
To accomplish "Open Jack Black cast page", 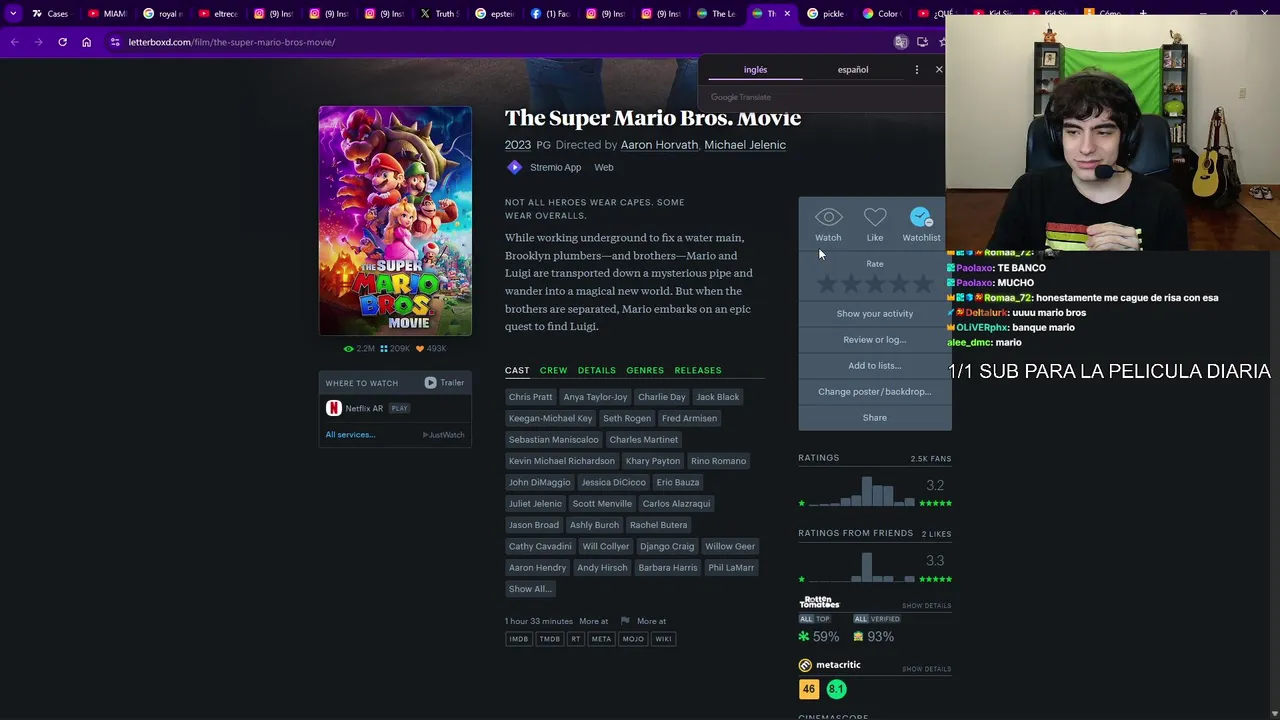I will click(718, 397).
